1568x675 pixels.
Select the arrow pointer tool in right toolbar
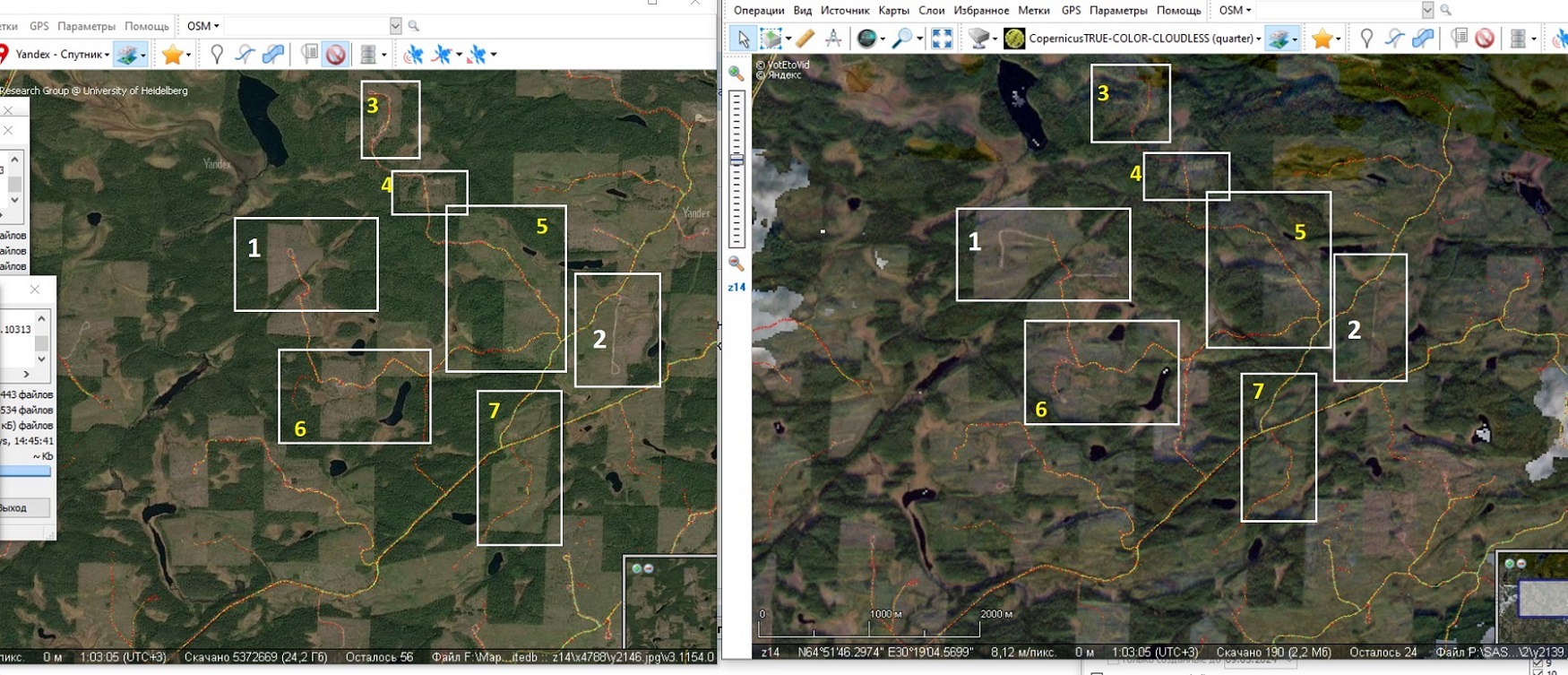coord(742,38)
